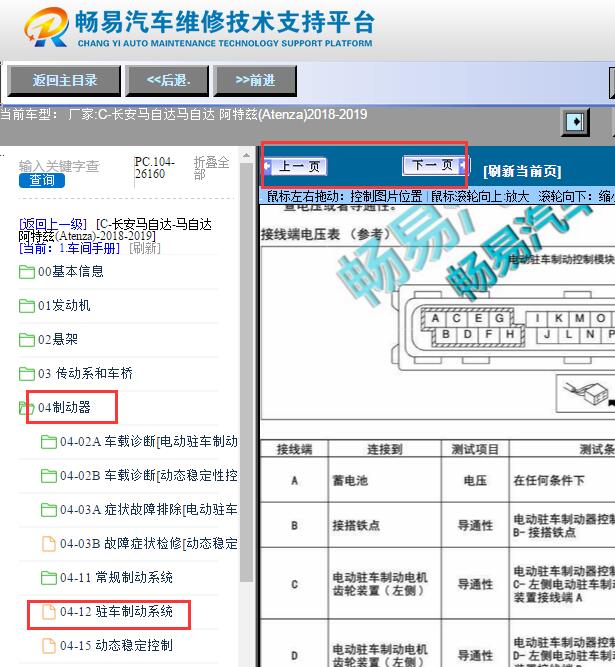Click folder icon beside 02悬架
The height and width of the screenshot is (667, 615).
pyautogui.click(x=27, y=340)
